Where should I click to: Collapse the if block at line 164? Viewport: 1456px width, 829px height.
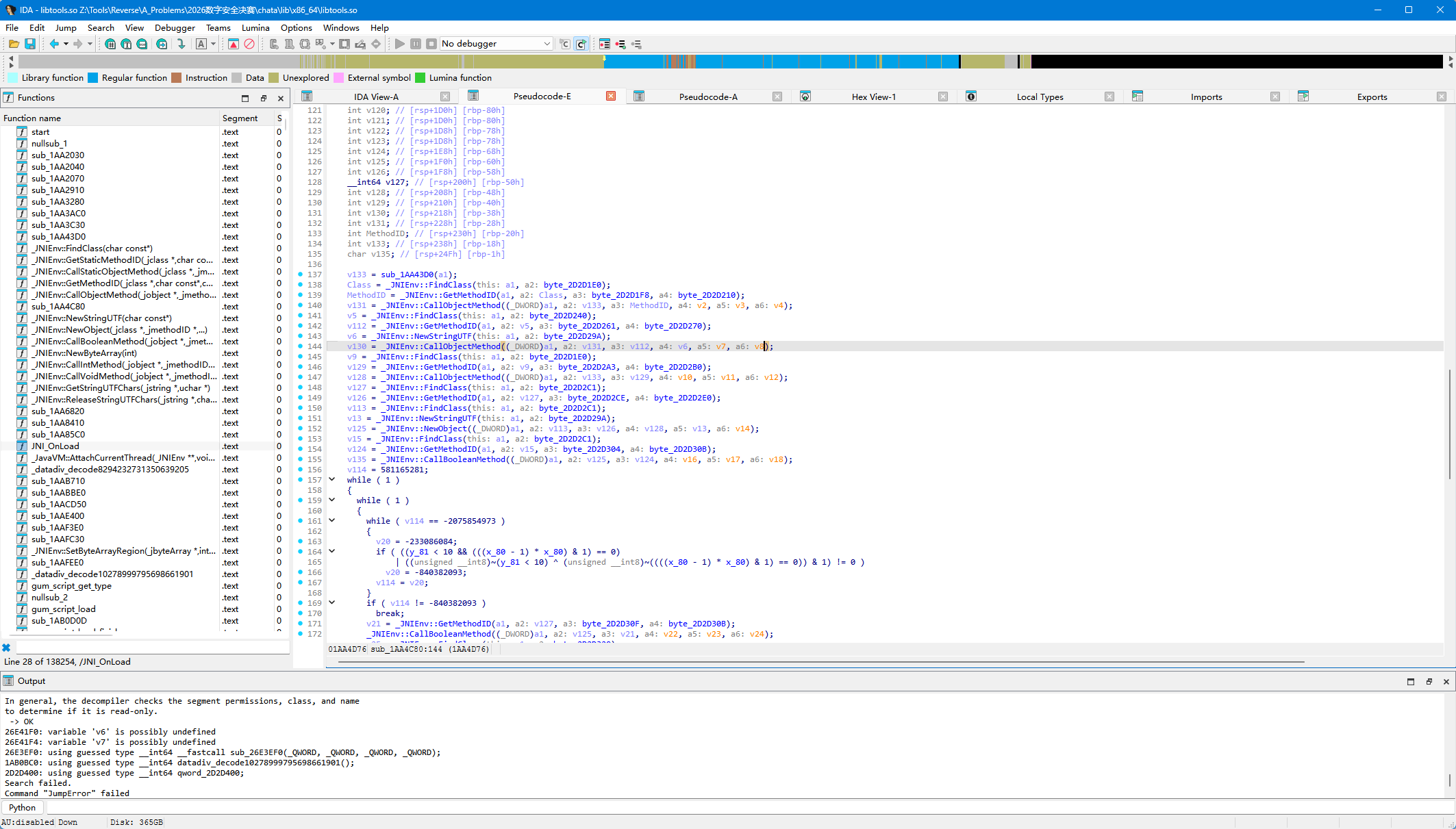[x=332, y=552]
